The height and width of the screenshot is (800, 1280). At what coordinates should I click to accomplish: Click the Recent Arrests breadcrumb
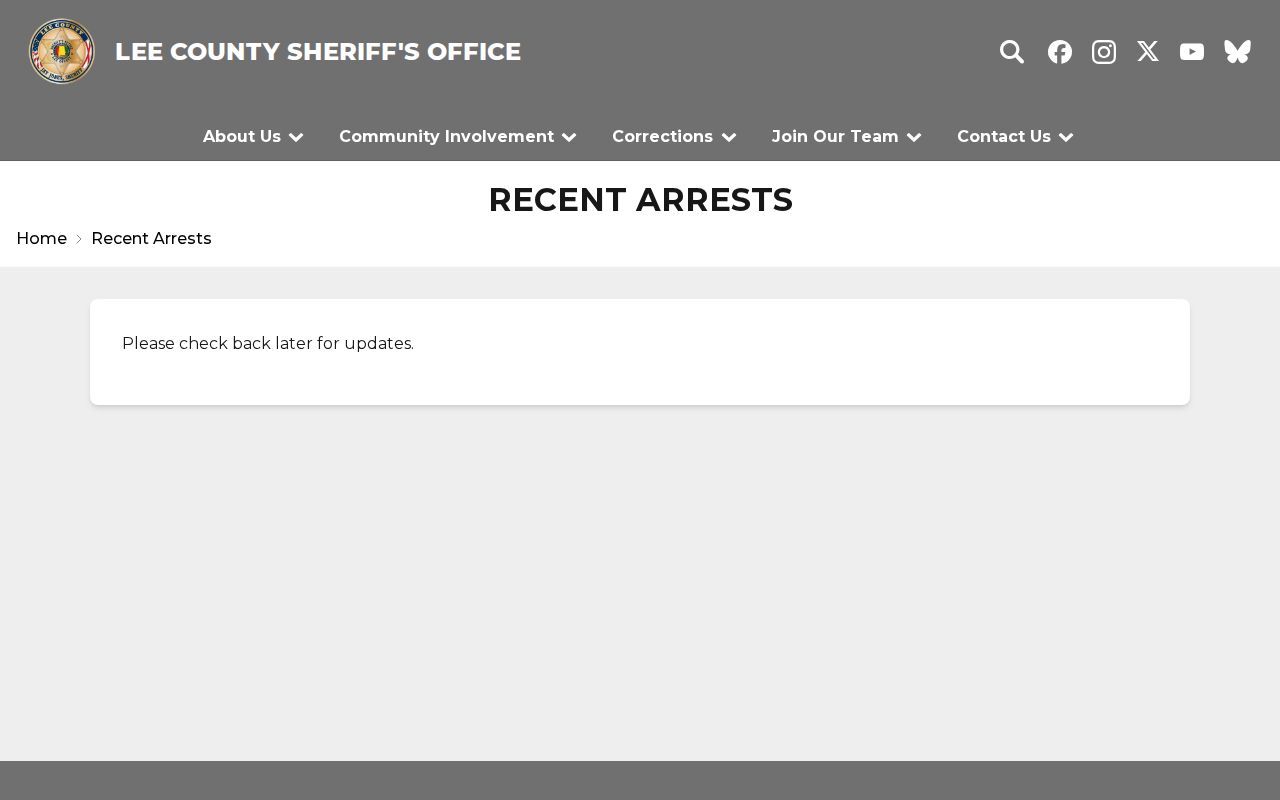pyautogui.click(x=151, y=238)
